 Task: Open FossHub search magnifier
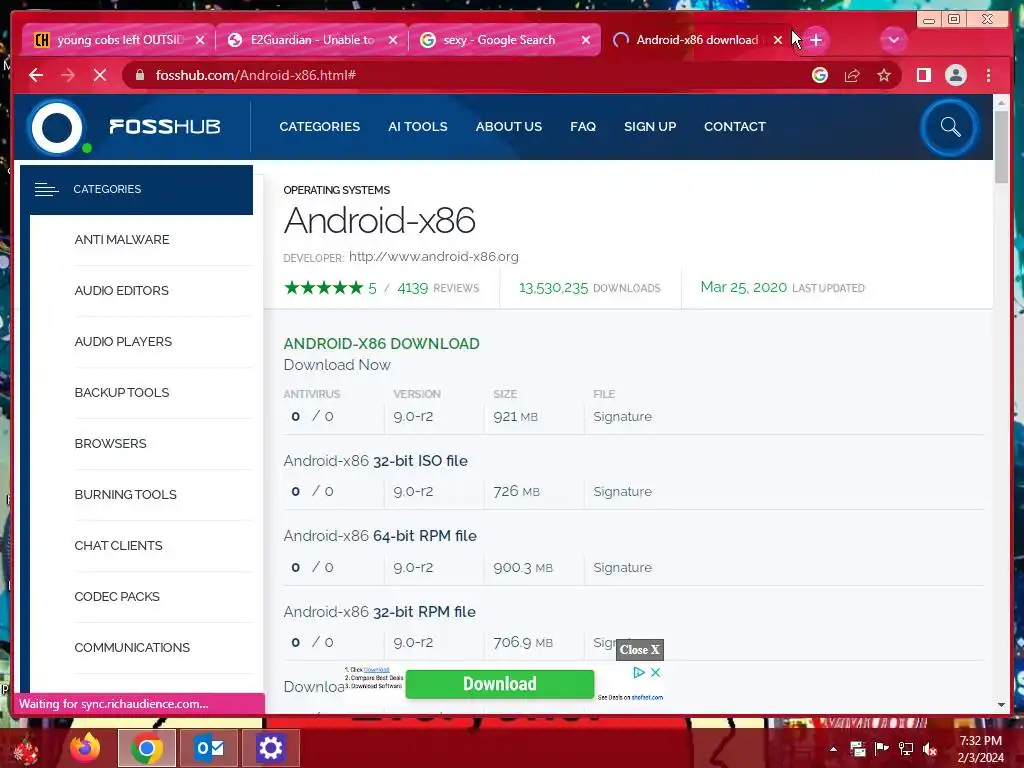(x=950, y=127)
